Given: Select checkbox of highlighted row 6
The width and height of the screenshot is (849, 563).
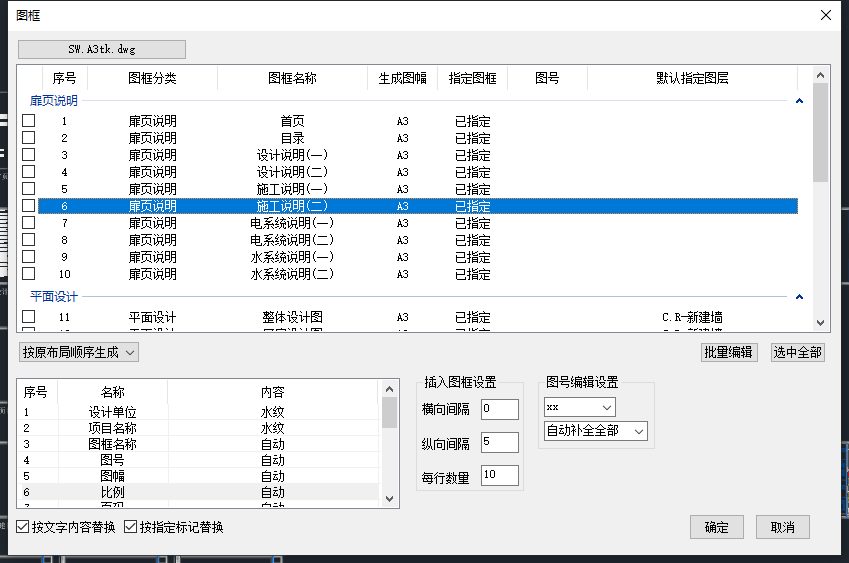Looking at the screenshot, I should click(x=29, y=206).
